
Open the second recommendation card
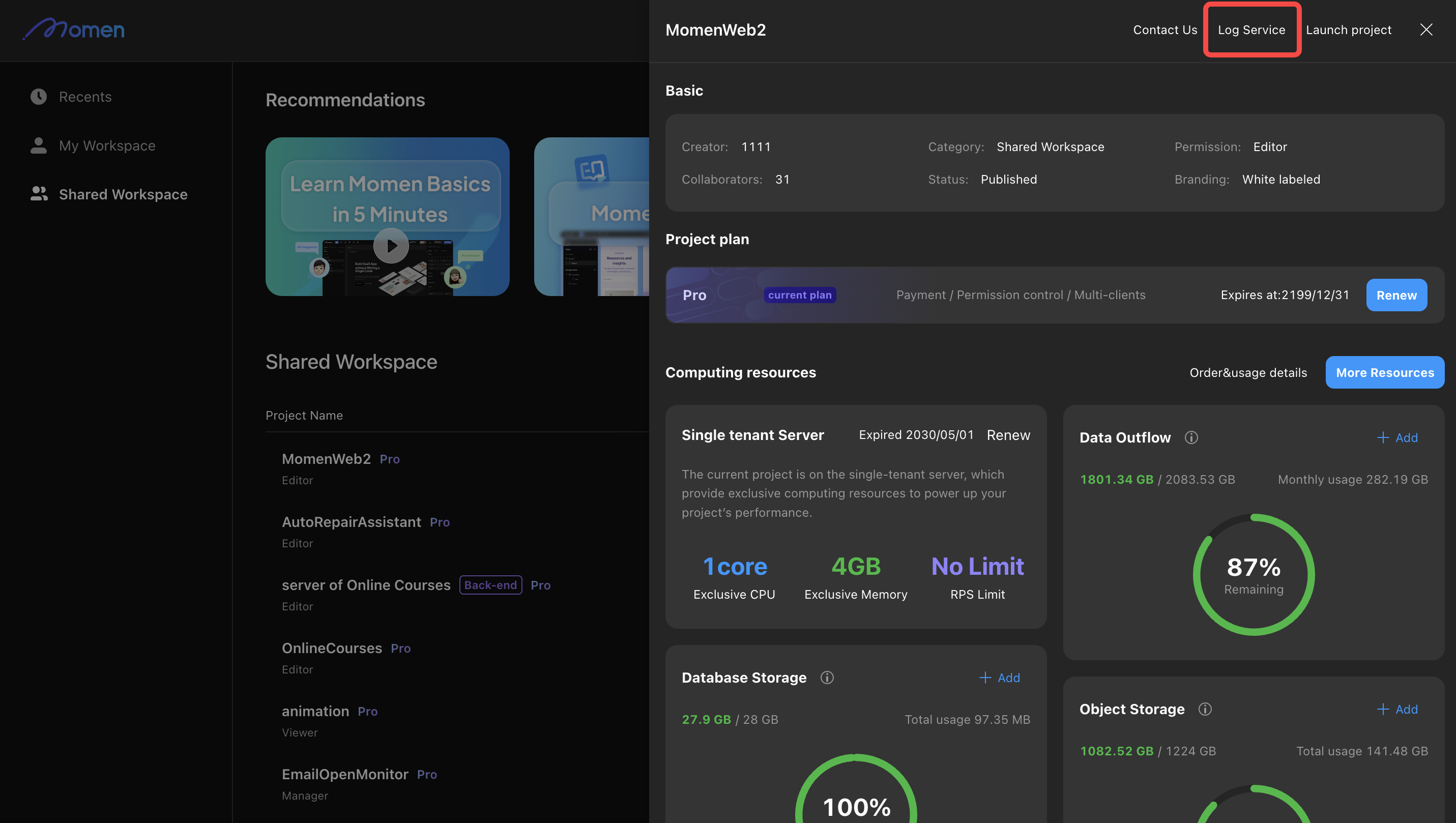point(591,217)
